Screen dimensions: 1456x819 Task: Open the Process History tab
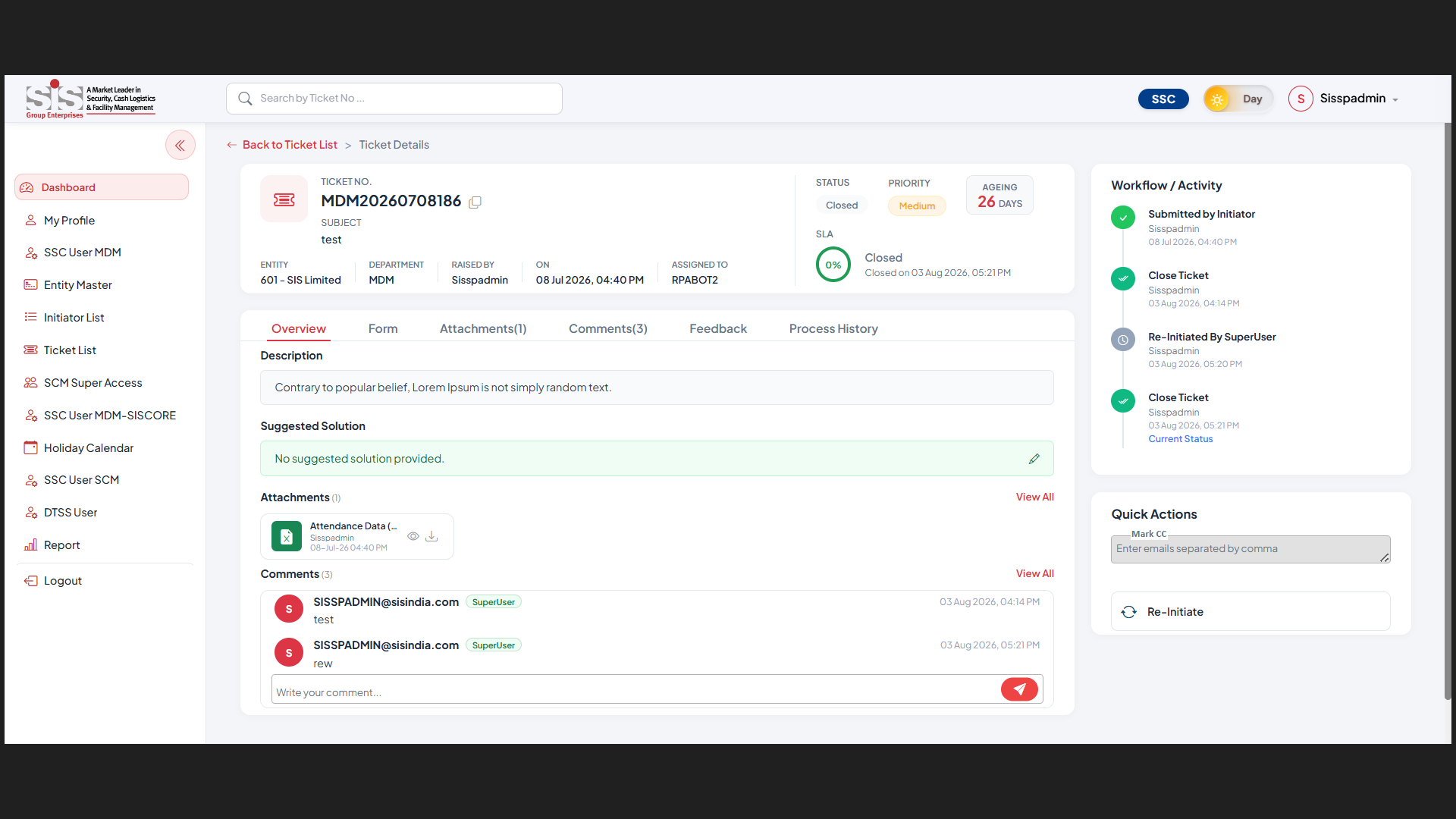[x=833, y=329]
